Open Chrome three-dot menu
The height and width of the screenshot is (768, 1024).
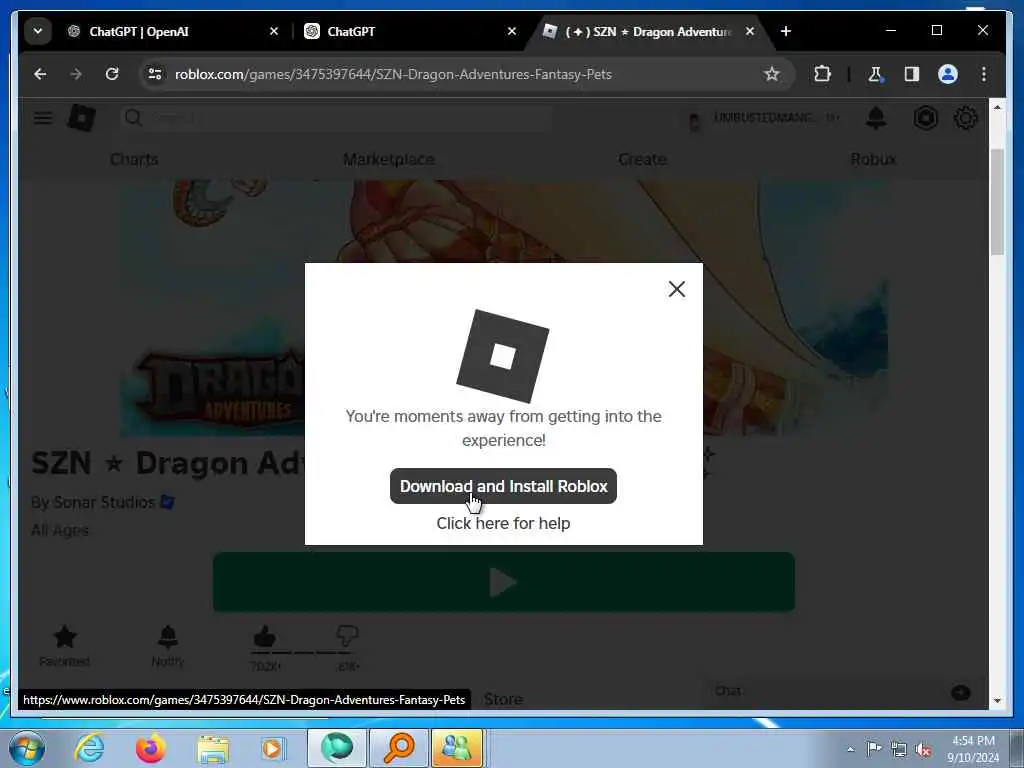[x=984, y=74]
